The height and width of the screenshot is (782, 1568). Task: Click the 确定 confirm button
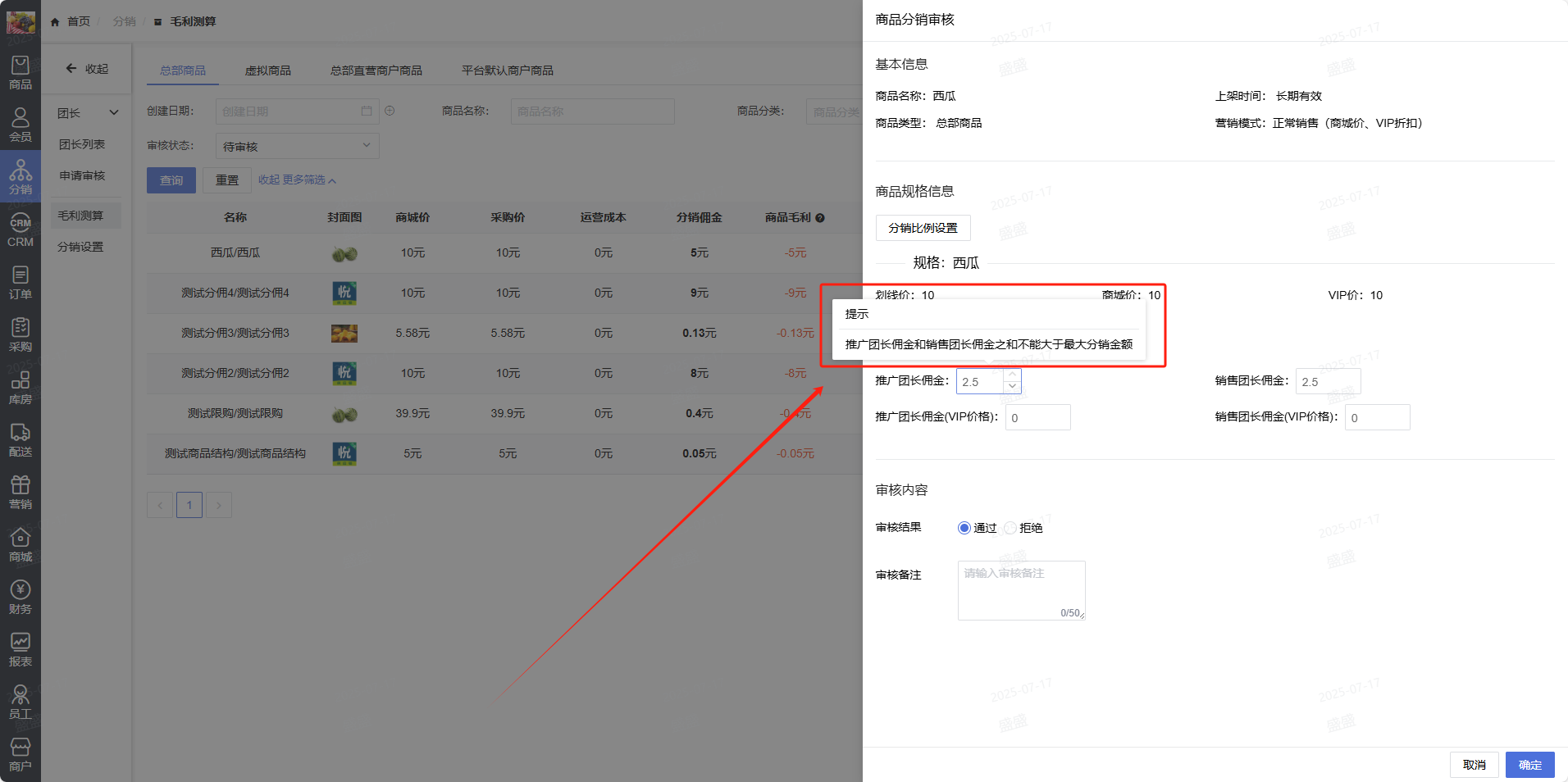point(1529,765)
